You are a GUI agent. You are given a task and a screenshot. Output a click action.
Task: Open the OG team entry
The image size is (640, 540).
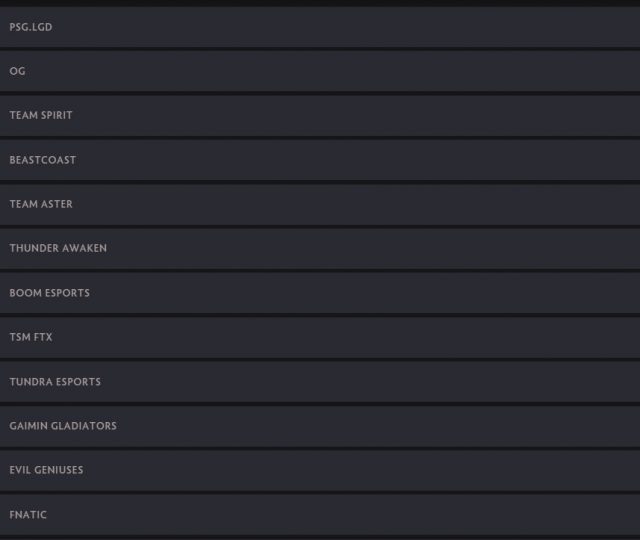[320, 71]
